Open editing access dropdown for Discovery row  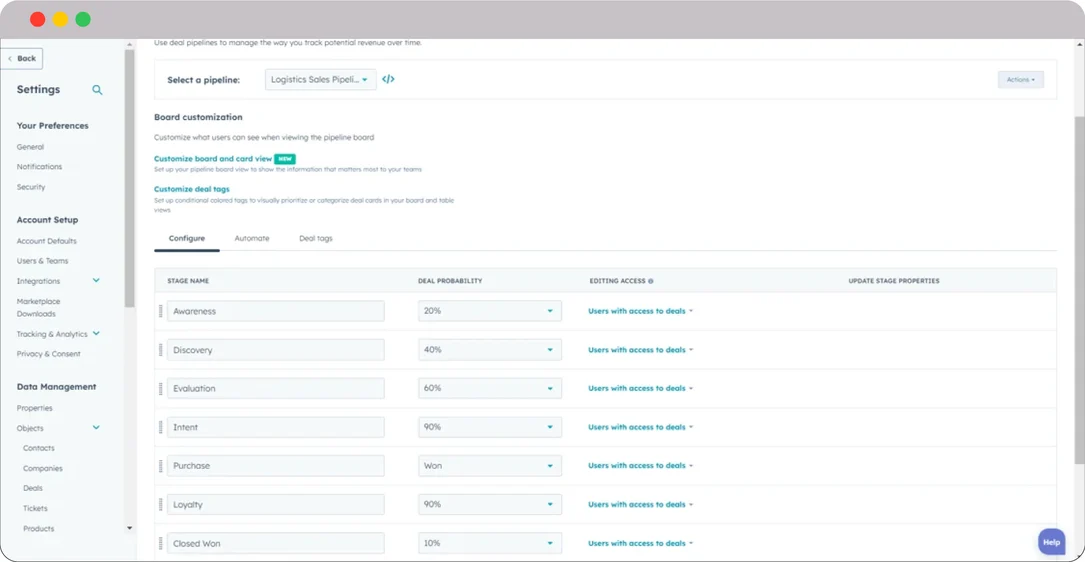click(641, 350)
